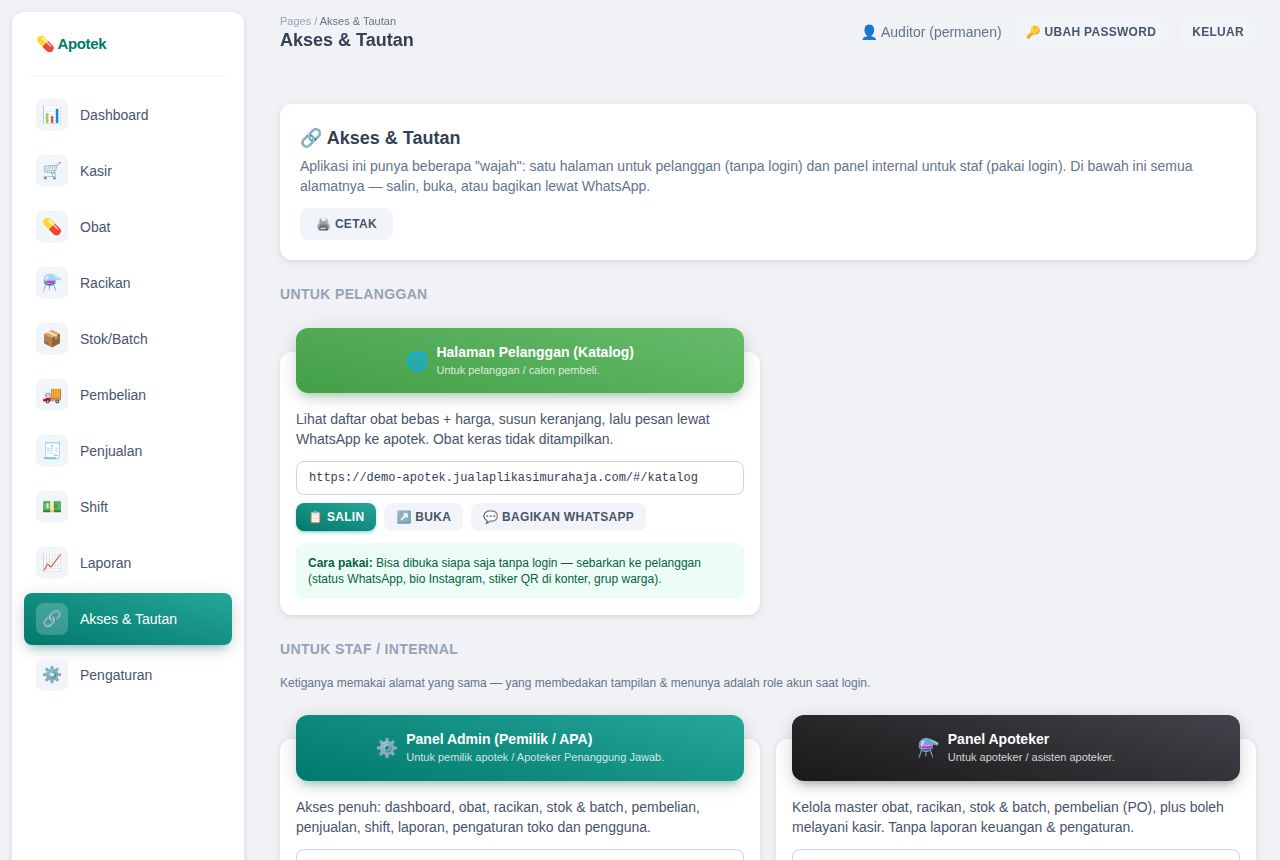This screenshot has height=860, width=1280.
Task: Open the Obat pill icon
Action: click(x=52, y=227)
